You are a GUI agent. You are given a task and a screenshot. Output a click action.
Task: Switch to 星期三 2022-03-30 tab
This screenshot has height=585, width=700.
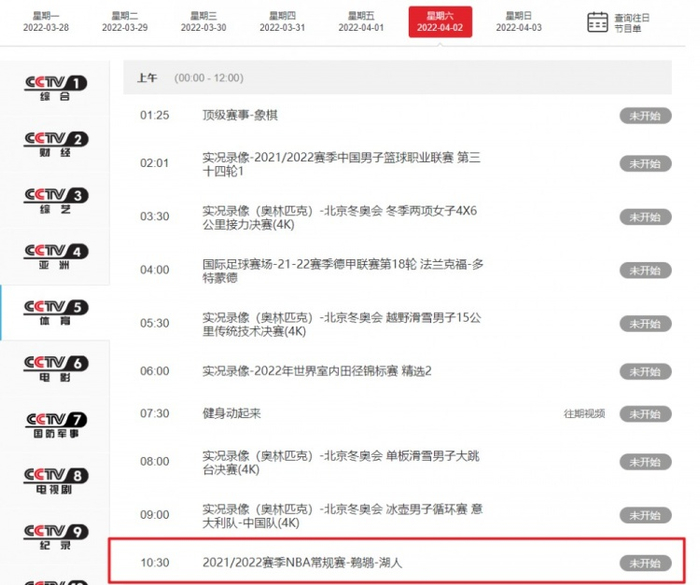[x=204, y=22]
